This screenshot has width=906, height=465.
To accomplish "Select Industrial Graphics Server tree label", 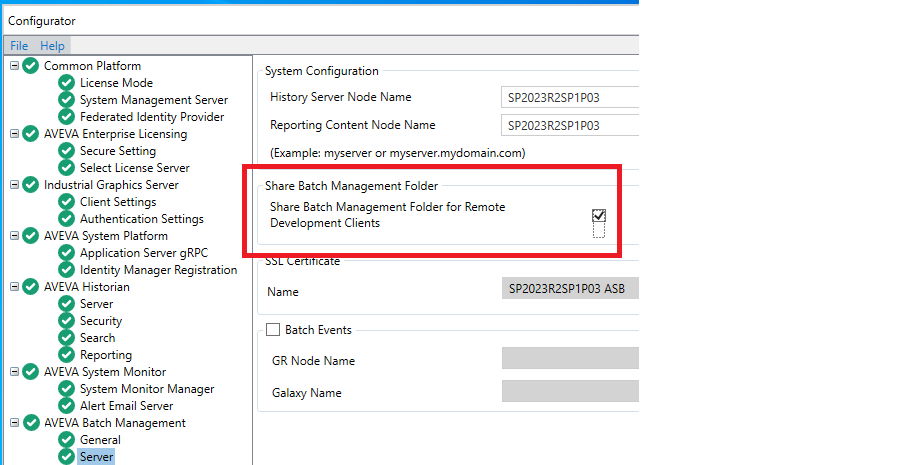I will click(x=112, y=185).
